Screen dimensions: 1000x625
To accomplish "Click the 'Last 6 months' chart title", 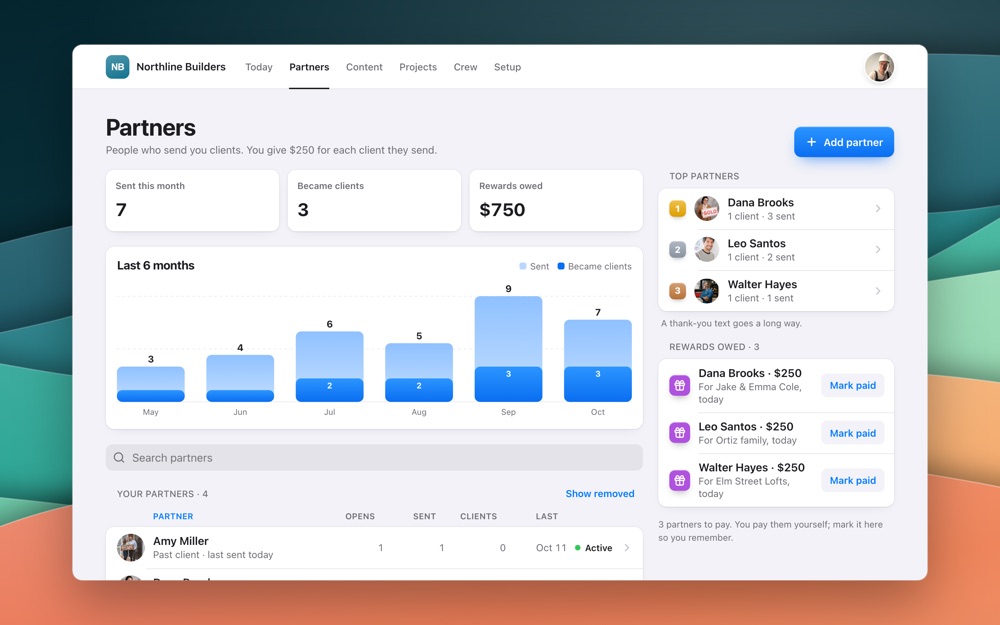I will pos(156,265).
